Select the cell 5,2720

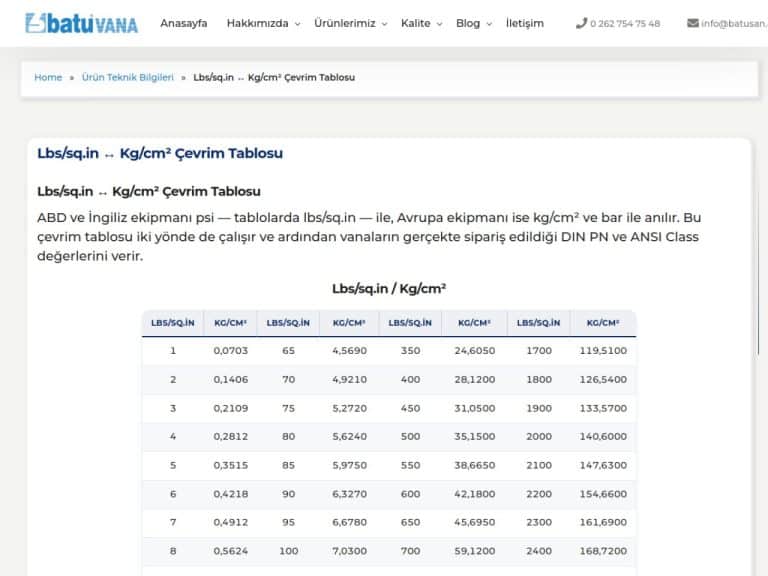coord(349,408)
